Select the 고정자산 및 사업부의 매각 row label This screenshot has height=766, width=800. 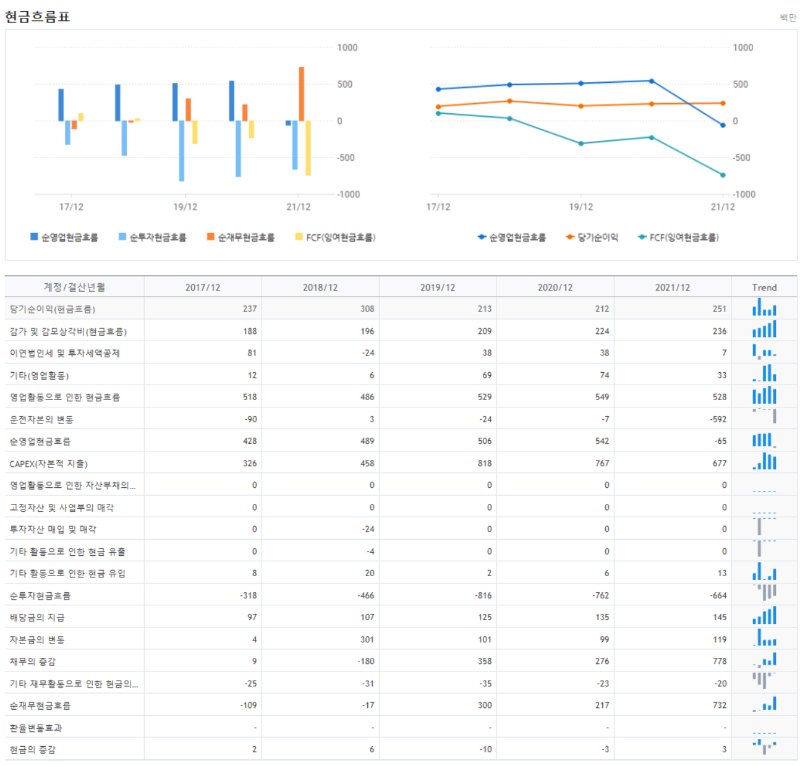[61, 508]
